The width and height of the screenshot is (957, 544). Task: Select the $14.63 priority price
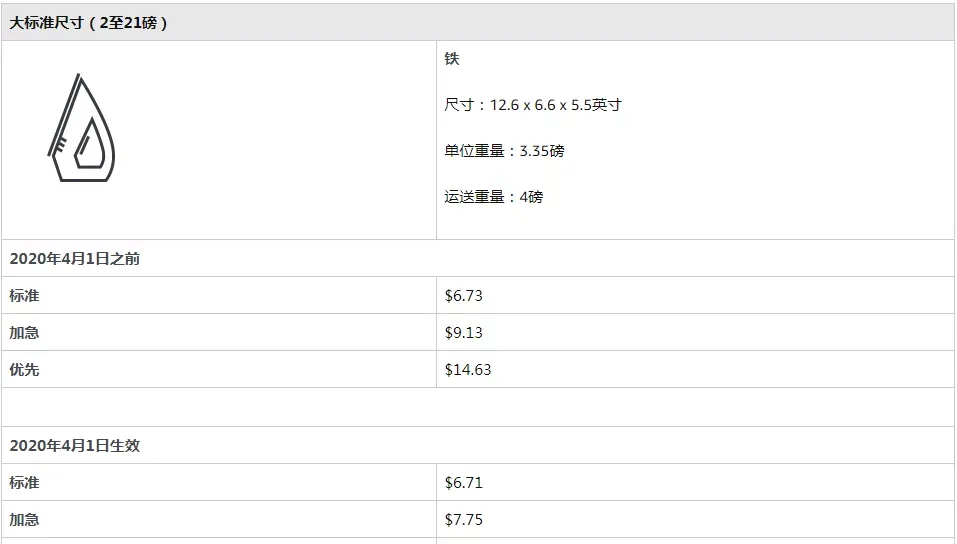point(468,369)
